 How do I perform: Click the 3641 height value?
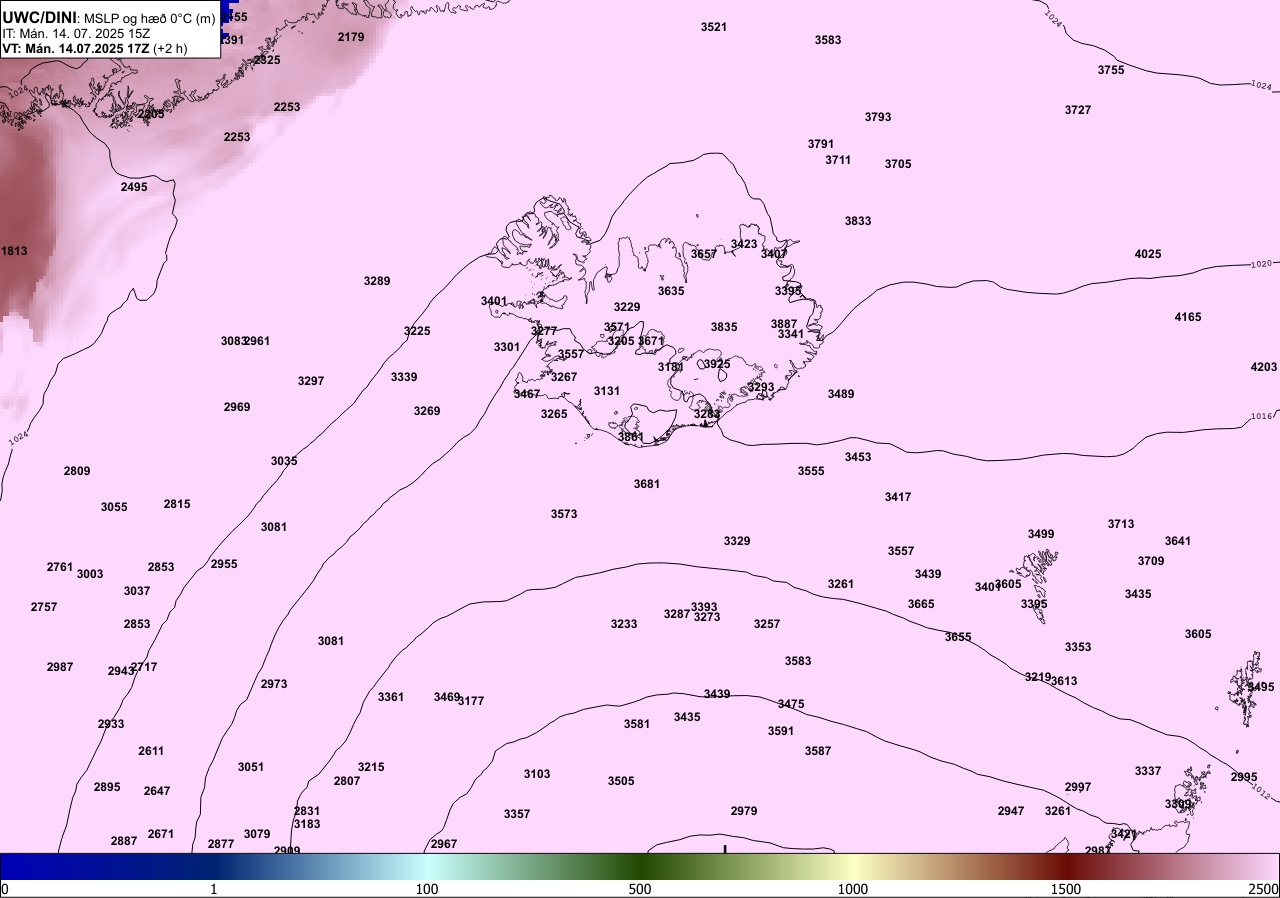tap(1178, 541)
